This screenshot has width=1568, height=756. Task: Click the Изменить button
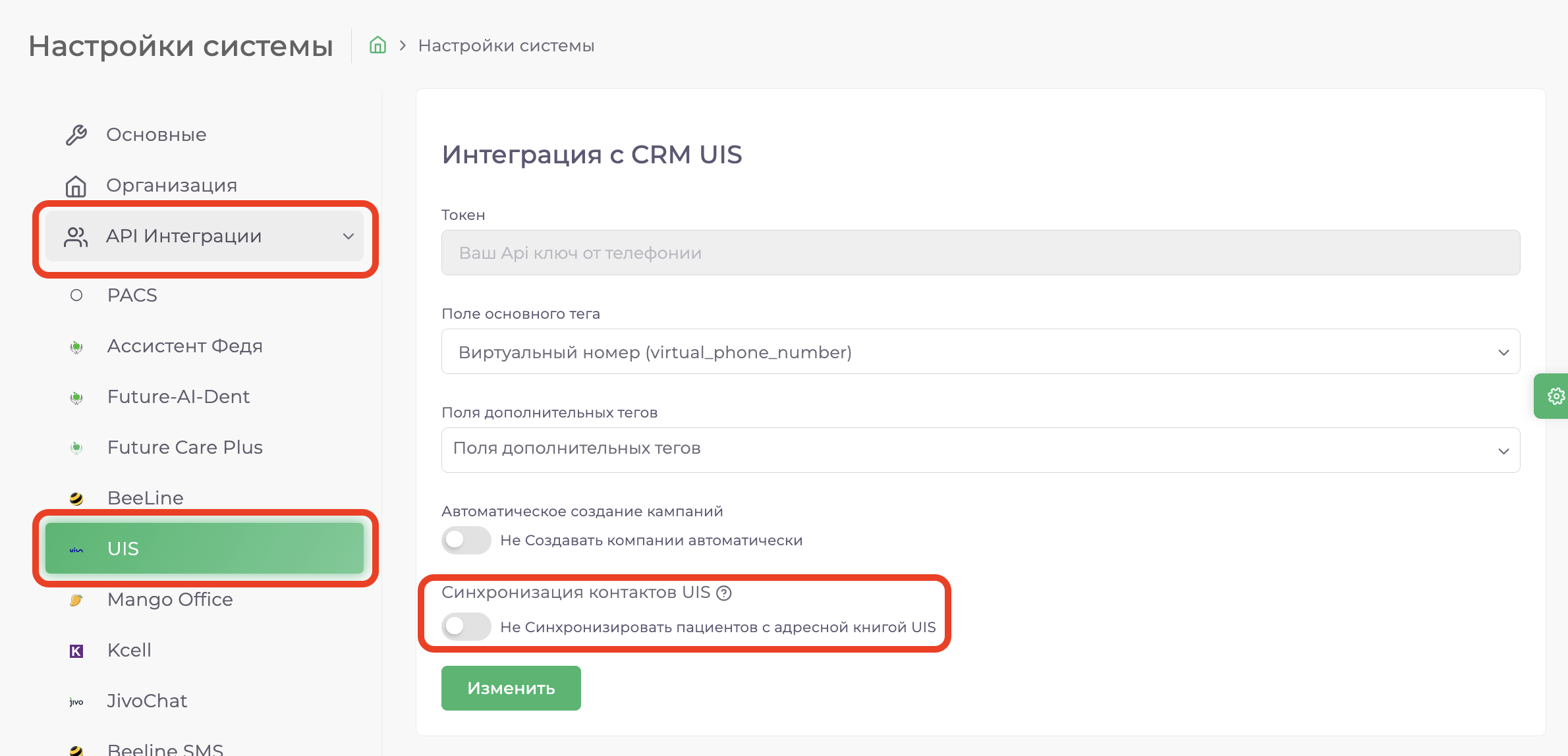(x=511, y=688)
